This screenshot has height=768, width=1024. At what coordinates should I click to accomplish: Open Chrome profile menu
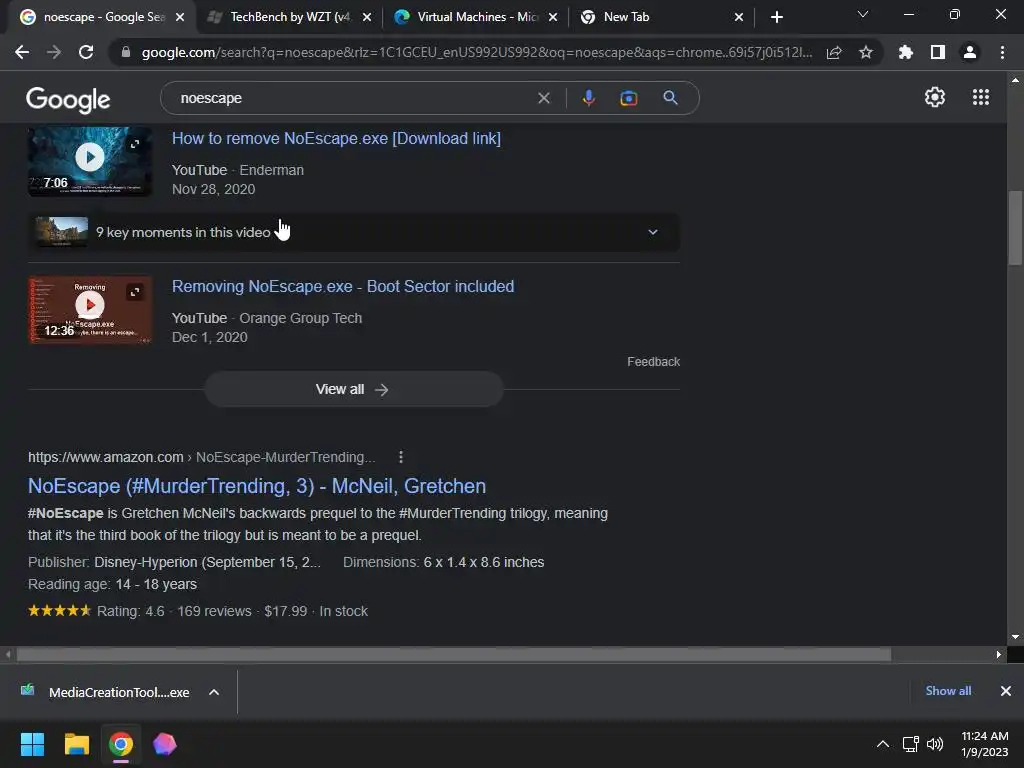[x=970, y=52]
